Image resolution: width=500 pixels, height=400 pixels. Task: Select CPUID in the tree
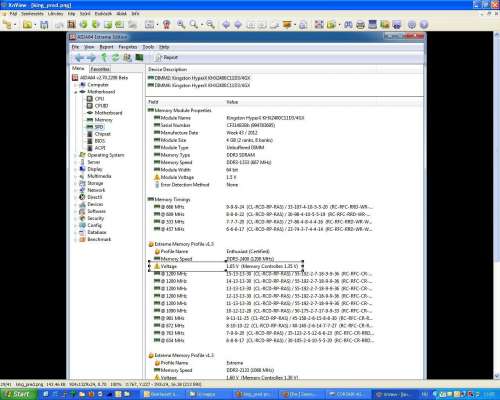101,106
